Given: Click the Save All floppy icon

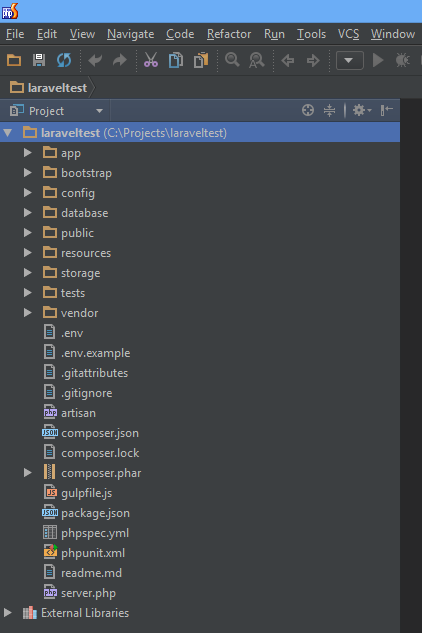Looking at the screenshot, I should pos(39,61).
